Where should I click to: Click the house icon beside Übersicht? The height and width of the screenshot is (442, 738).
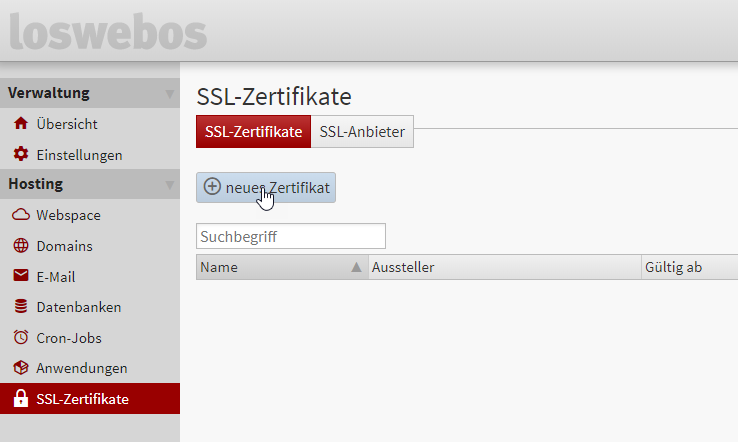(20, 124)
